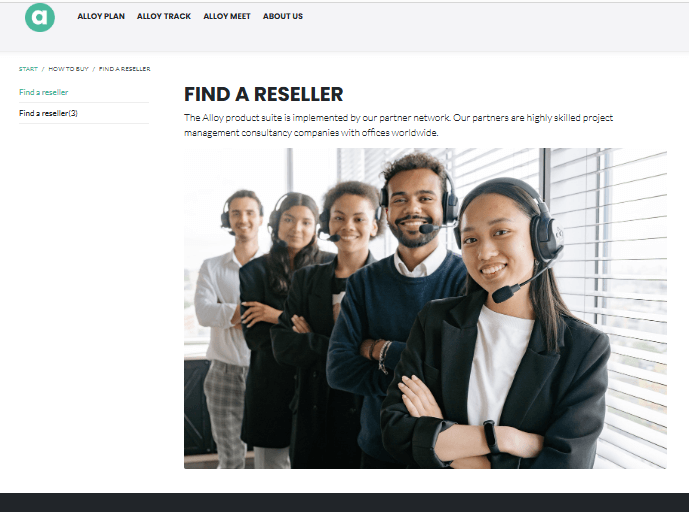689x512 pixels.
Task: Open the ALLOY TRACK menu item
Action: coord(164,16)
